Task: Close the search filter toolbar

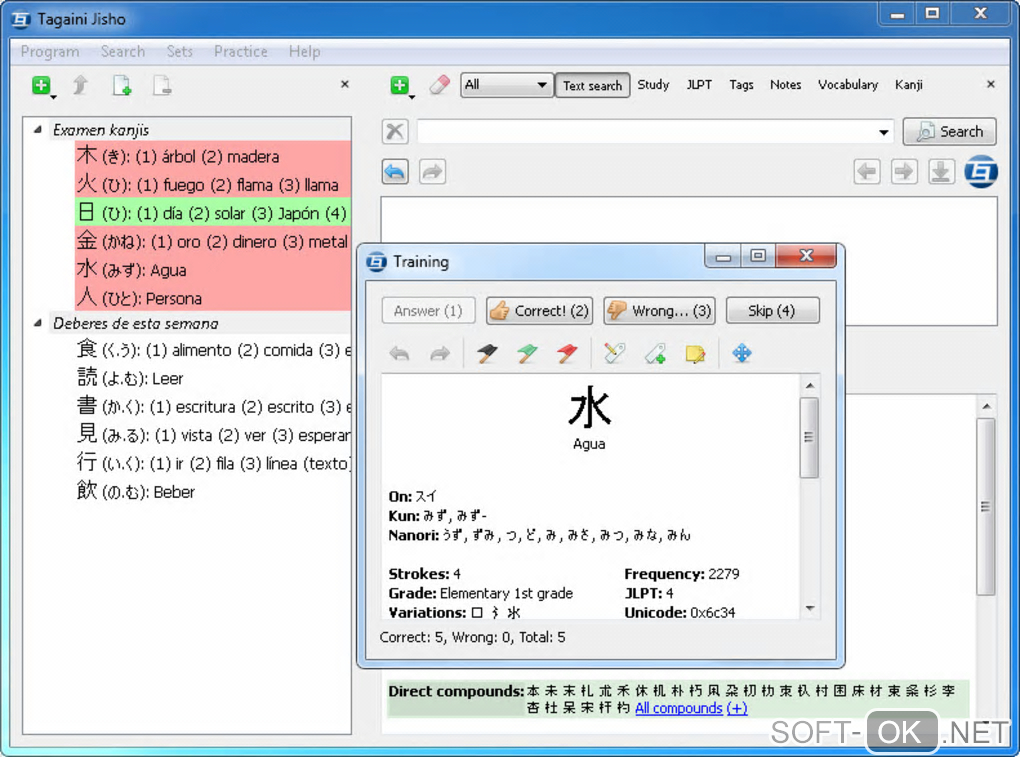Action: [x=991, y=84]
